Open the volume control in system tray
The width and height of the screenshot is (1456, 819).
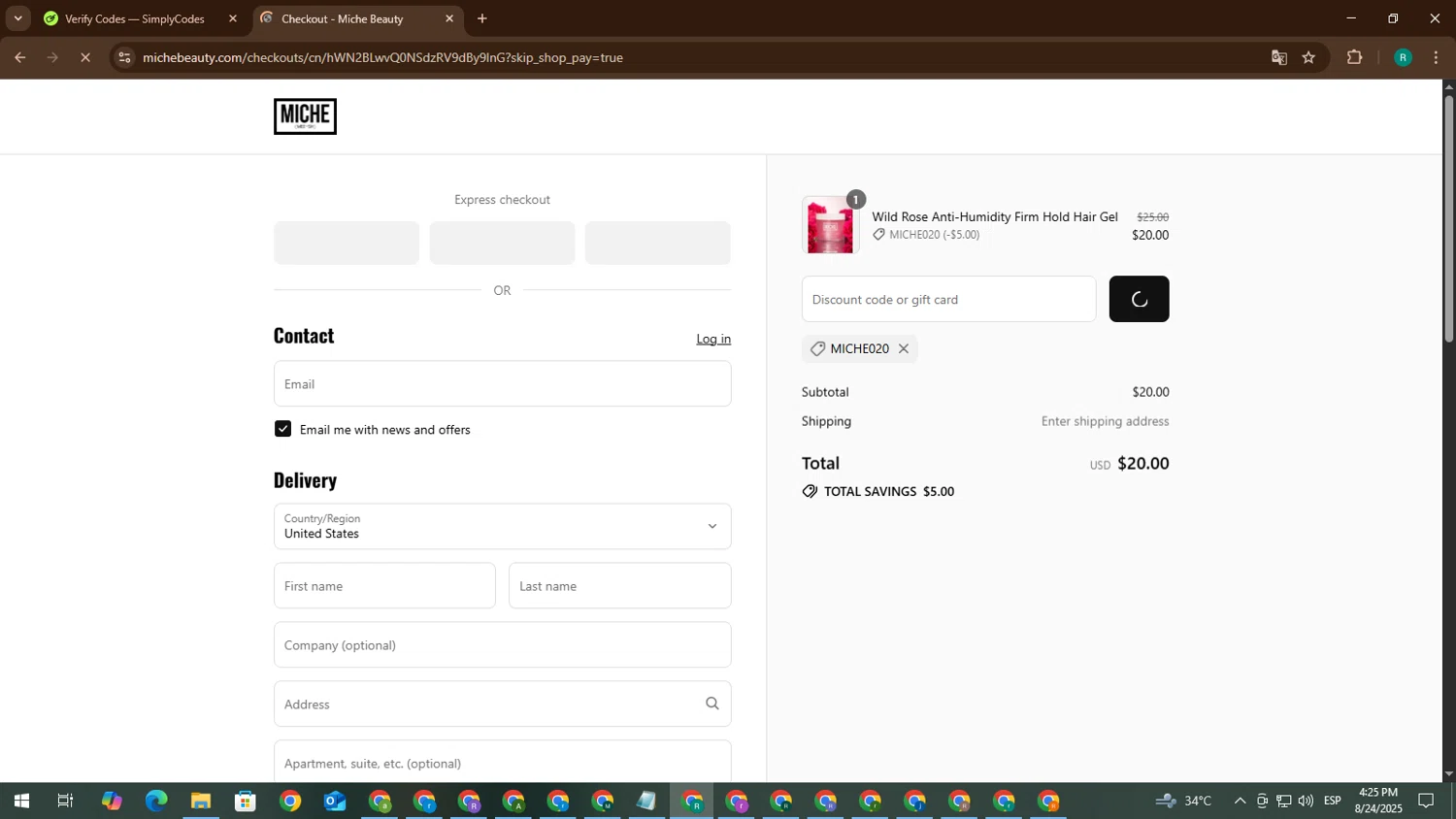pos(1306,801)
